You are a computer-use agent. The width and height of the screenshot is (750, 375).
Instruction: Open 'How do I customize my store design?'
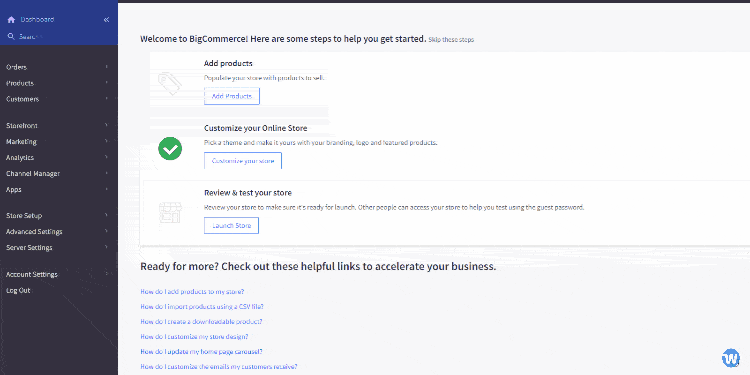[x=194, y=337]
